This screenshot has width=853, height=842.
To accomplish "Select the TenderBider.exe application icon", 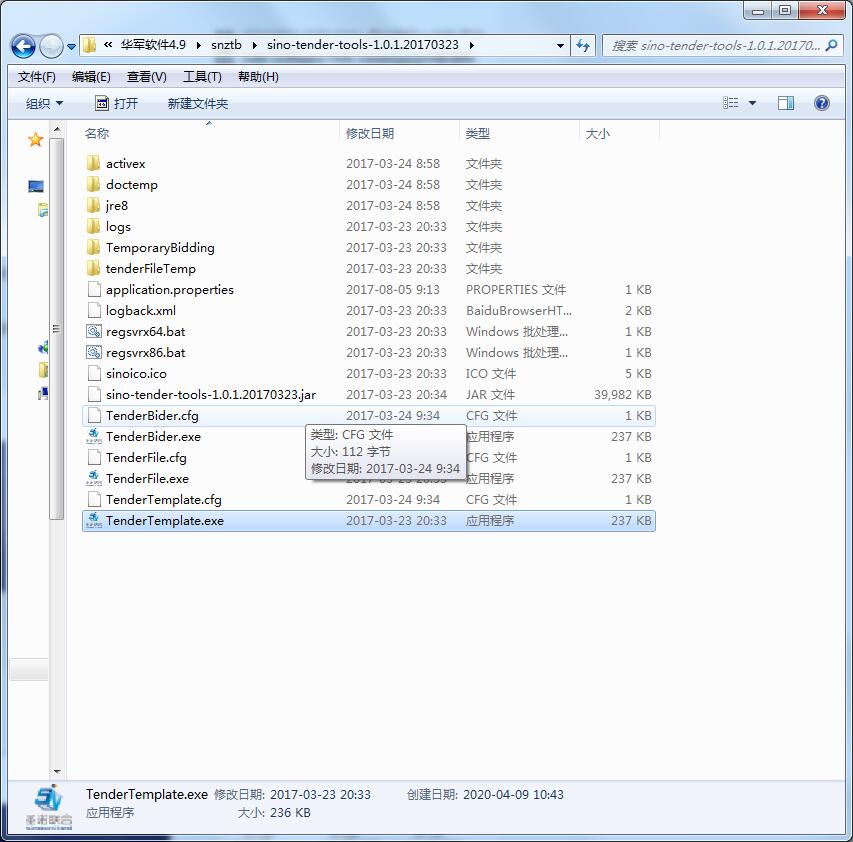I will (x=94, y=436).
